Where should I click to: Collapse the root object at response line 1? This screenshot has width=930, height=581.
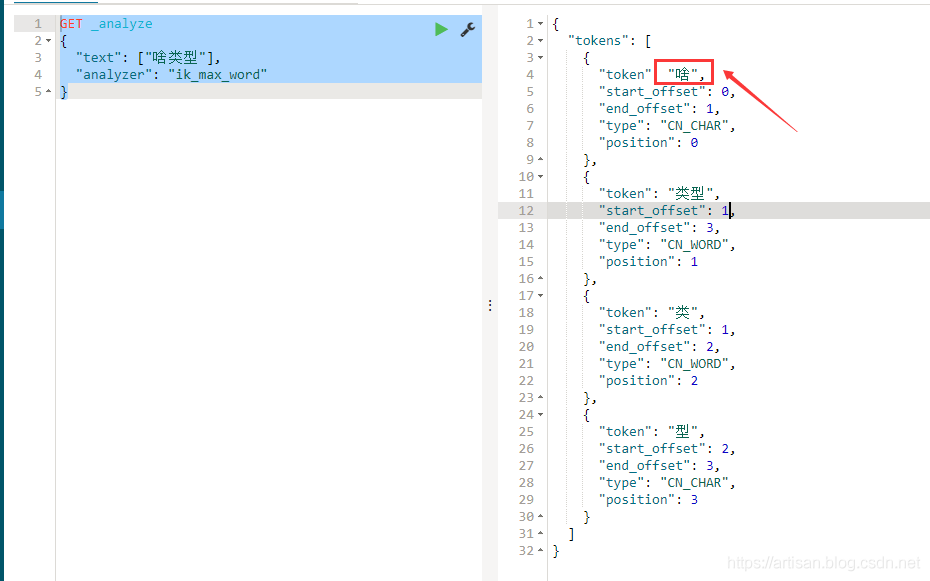click(x=541, y=24)
